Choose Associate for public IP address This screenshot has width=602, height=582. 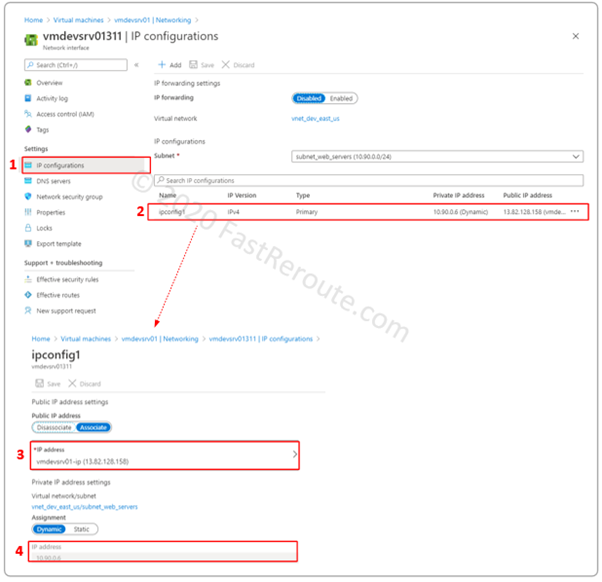click(x=93, y=427)
